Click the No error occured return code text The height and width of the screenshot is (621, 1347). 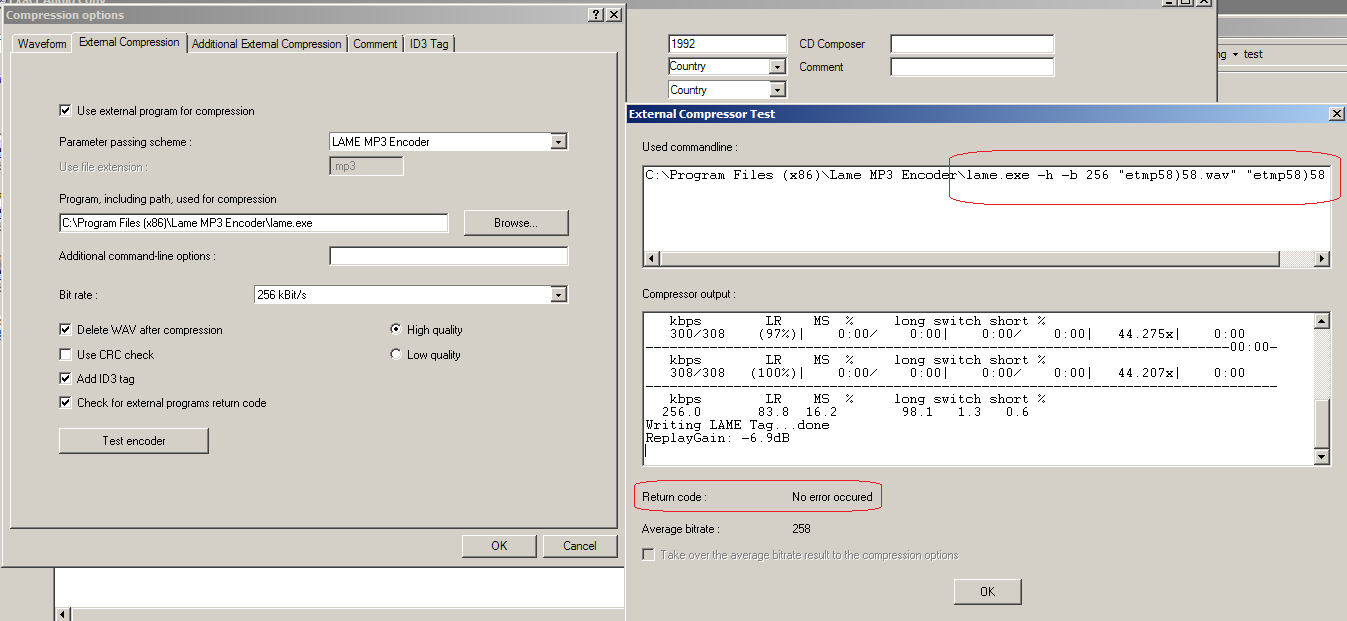(832, 497)
